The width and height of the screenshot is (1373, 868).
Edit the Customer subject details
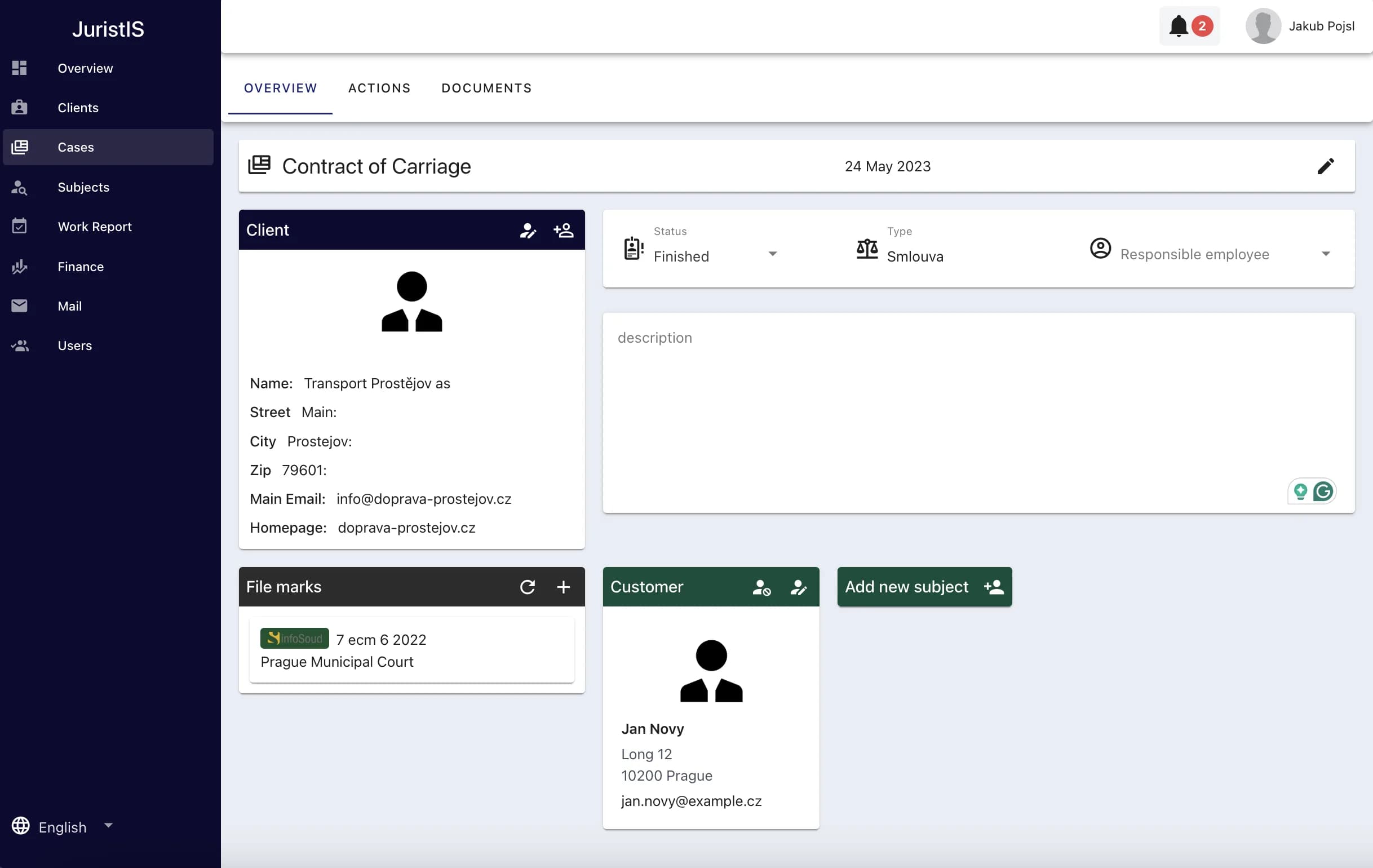[x=799, y=587]
